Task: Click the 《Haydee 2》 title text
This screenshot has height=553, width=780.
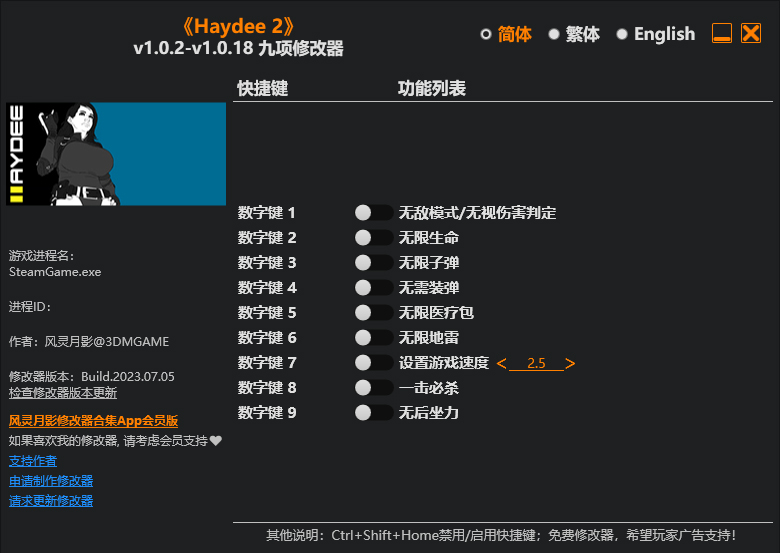Action: (x=239, y=26)
